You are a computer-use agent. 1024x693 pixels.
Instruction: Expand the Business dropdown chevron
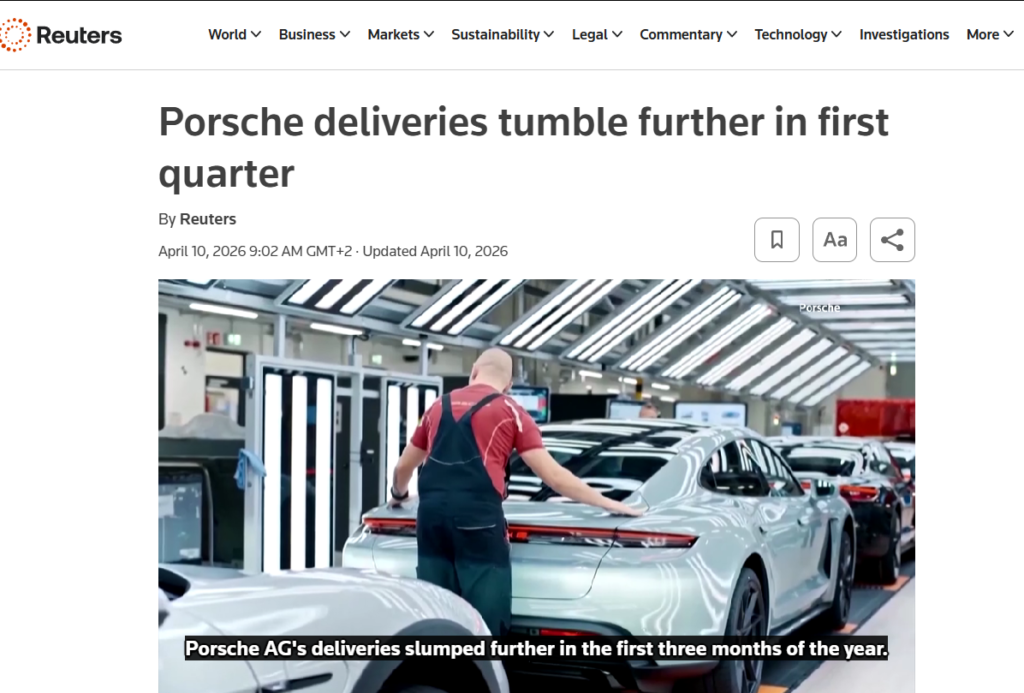(345, 35)
